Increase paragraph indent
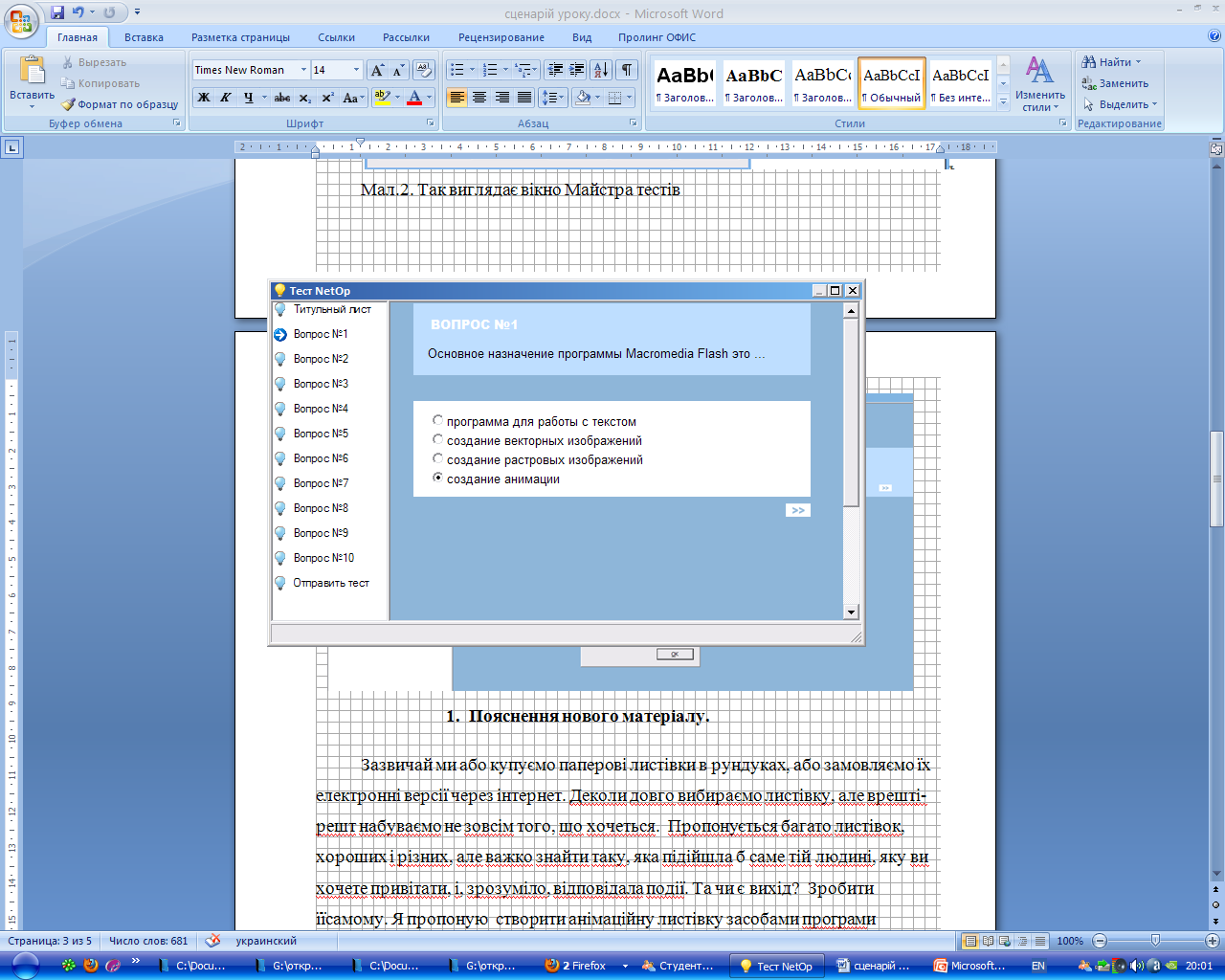1225x980 pixels. click(576, 70)
